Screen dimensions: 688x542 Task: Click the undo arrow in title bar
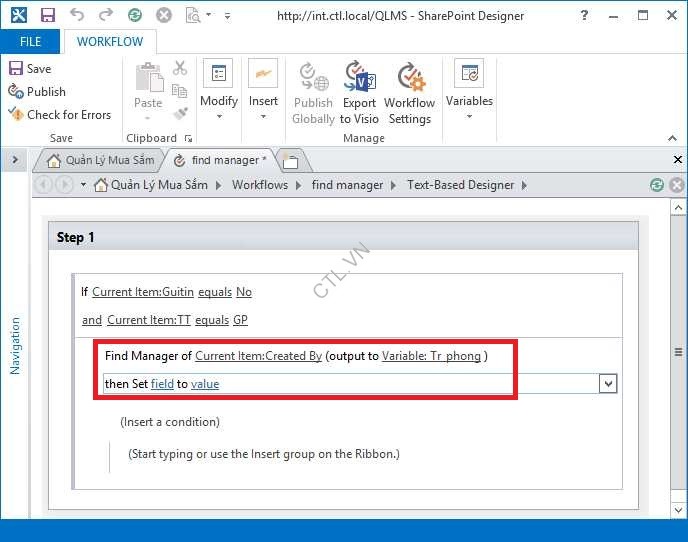[x=77, y=15]
